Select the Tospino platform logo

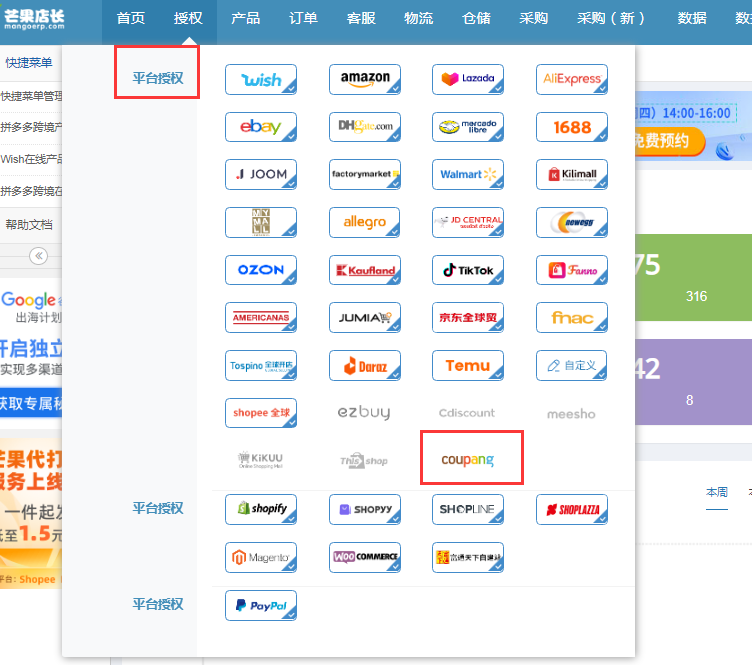(x=261, y=365)
